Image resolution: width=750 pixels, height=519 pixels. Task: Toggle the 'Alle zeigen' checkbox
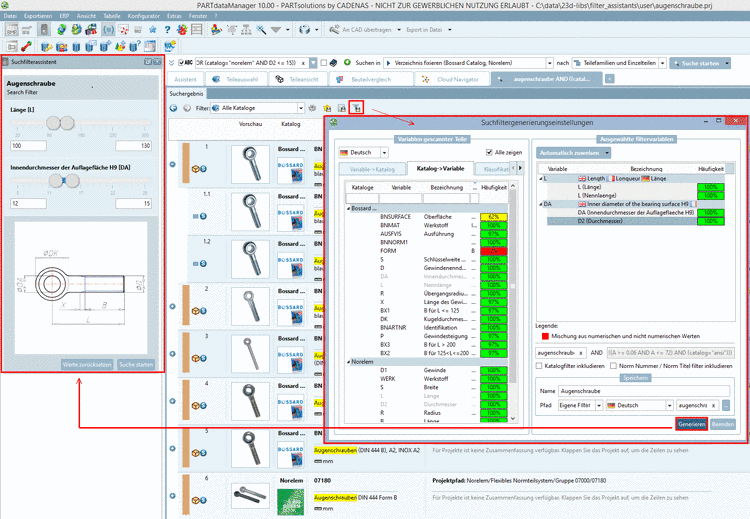coord(489,152)
